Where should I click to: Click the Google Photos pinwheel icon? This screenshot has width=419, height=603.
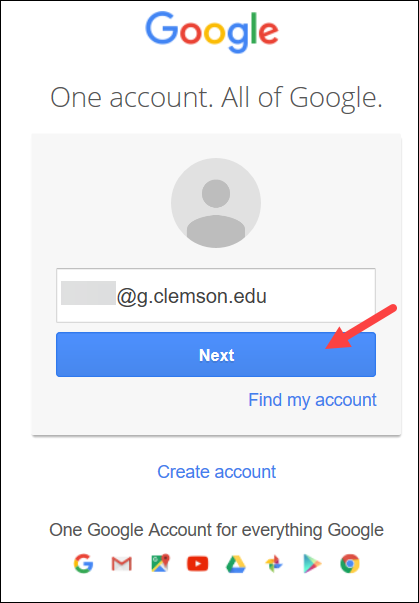click(274, 564)
